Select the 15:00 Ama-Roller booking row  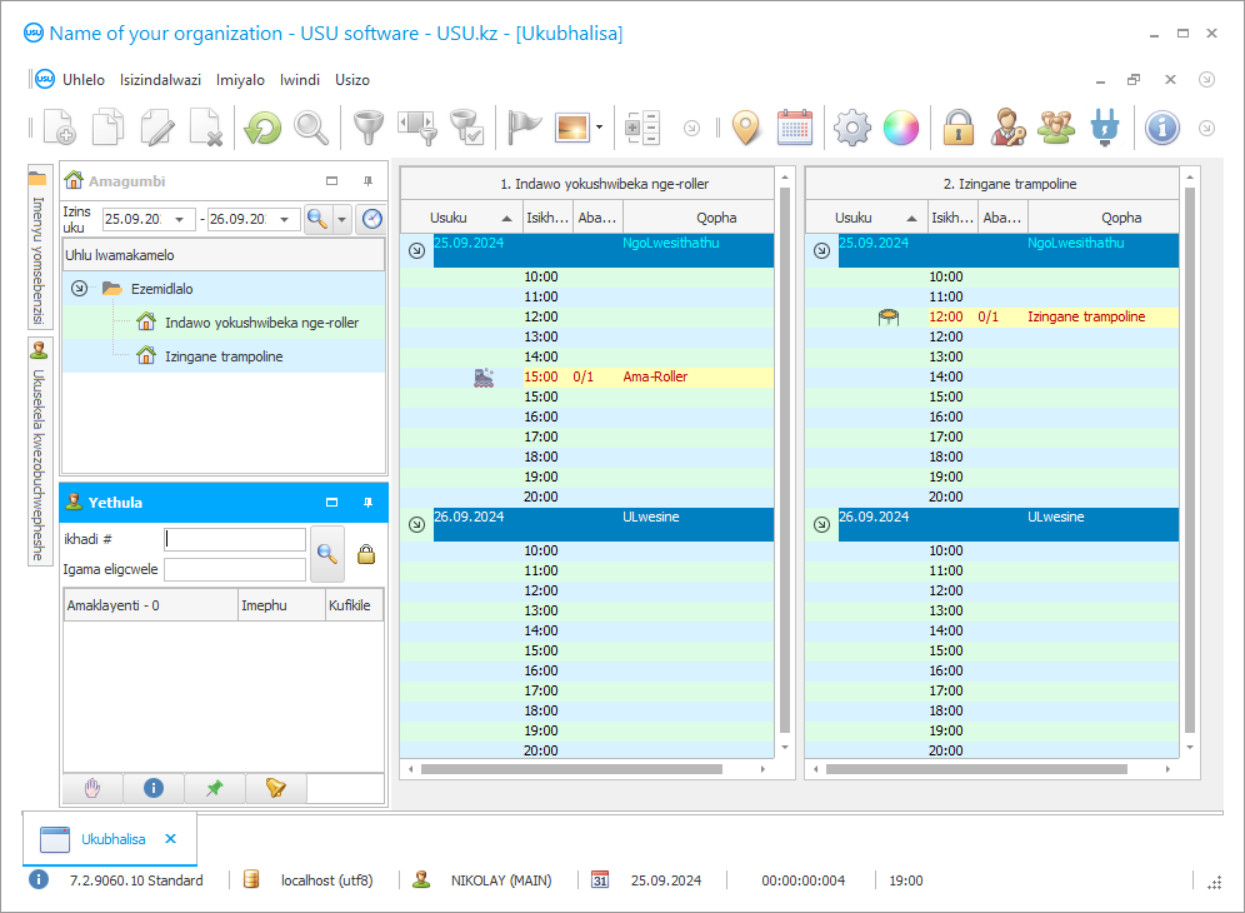coord(587,377)
